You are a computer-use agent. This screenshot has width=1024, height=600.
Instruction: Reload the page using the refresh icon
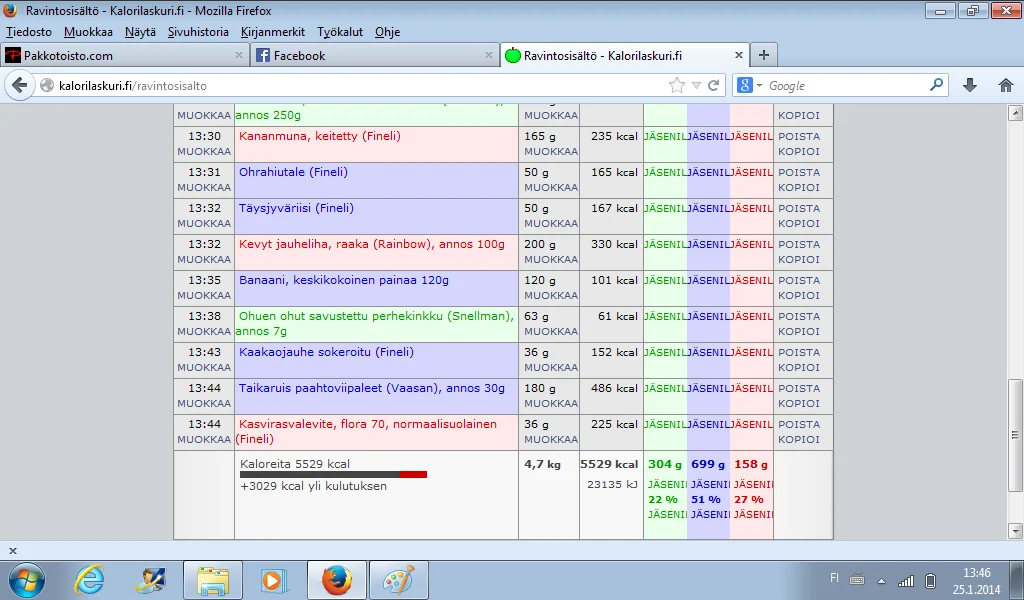(x=714, y=86)
